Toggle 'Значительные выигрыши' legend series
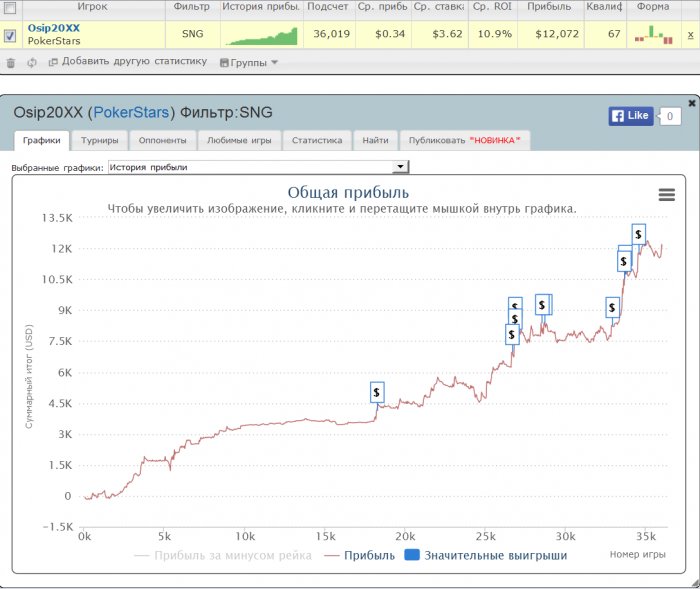 [x=486, y=556]
